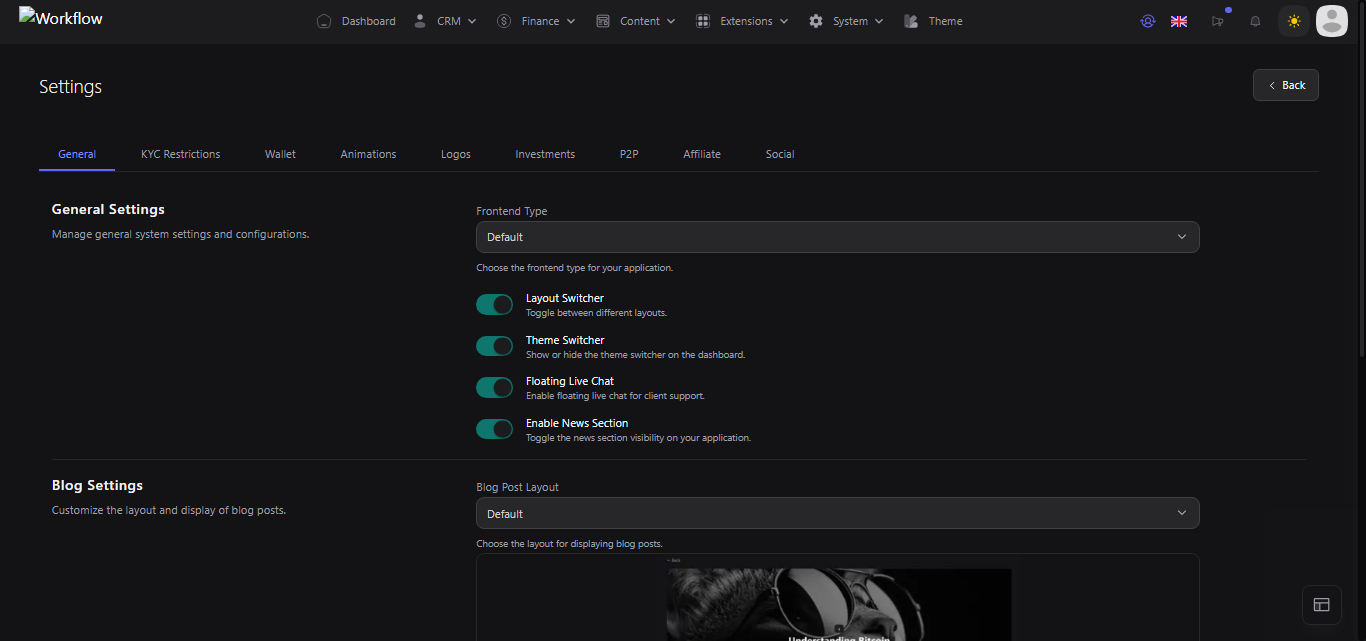Image resolution: width=1366 pixels, height=641 pixels.
Task: Click the Blog Settings heading
Action: coord(97,485)
